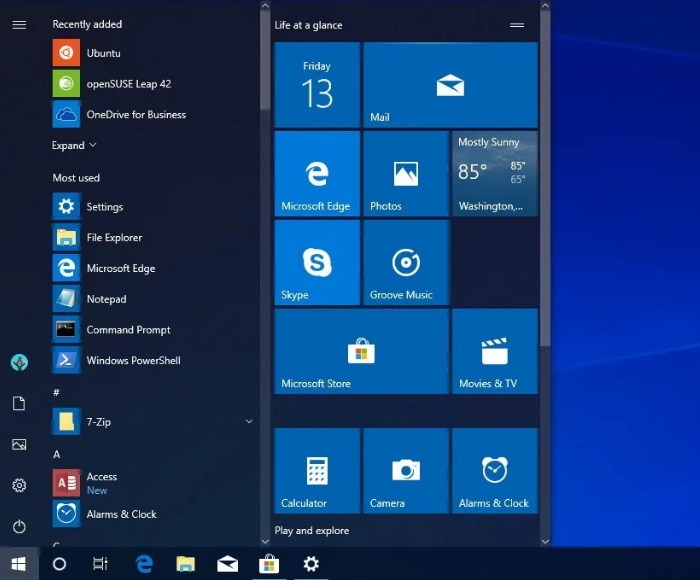The width and height of the screenshot is (700, 580).
Task: Open the Settings gear in the Start sidebar
Action: tap(19, 485)
